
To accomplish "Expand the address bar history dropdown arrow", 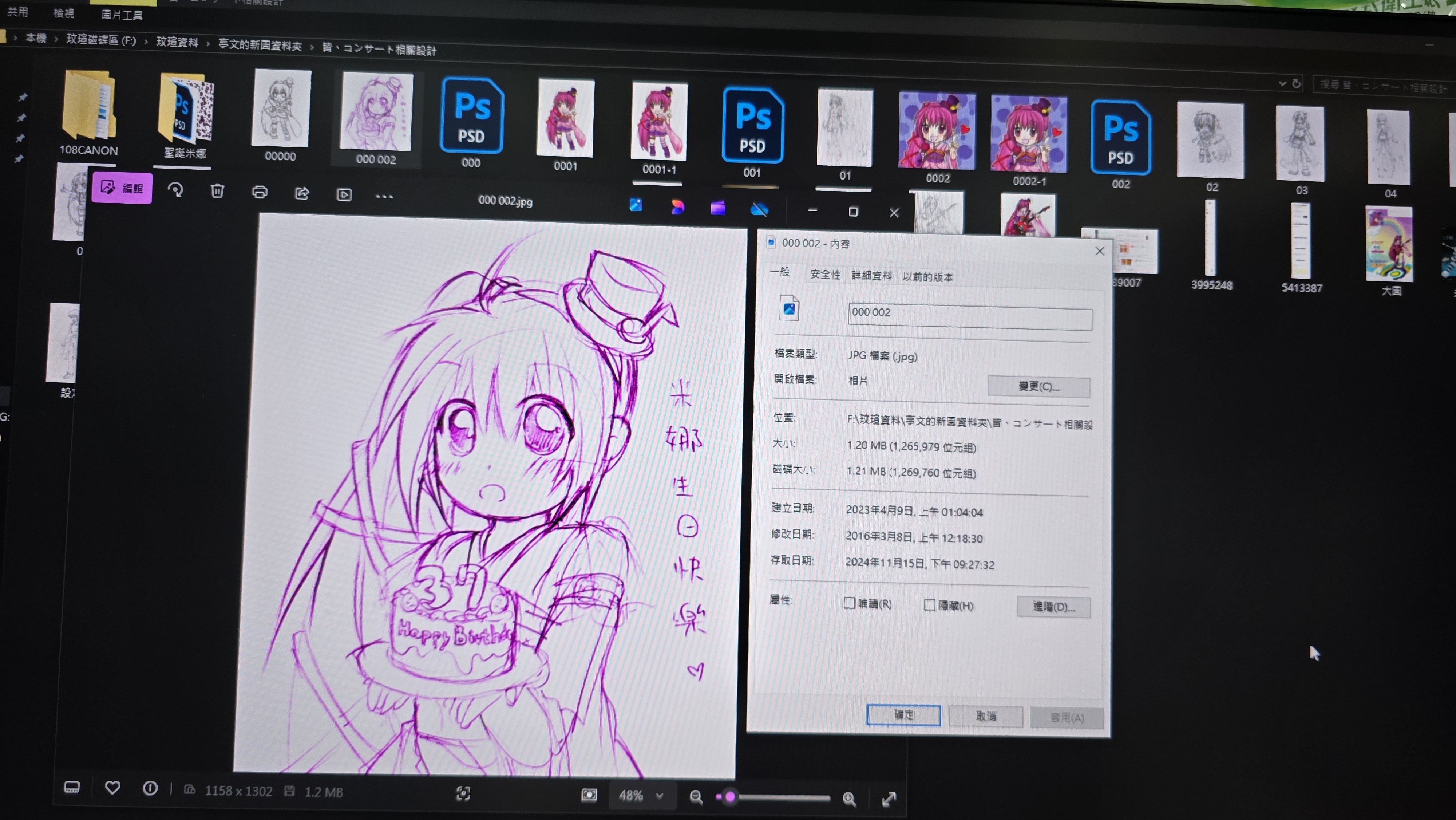I will click(x=1282, y=84).
